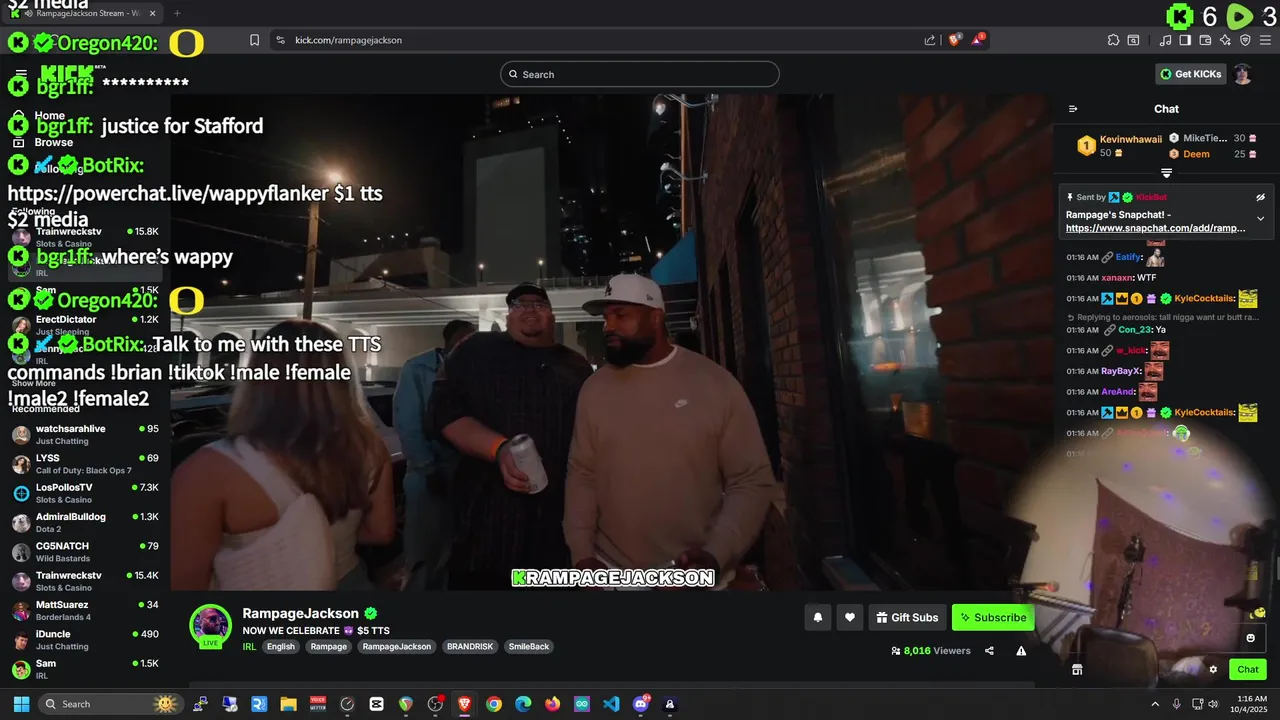1280x720 pixels.
Task: Open the browser extensions puzzle icon
Action: tap(1113, 40)
